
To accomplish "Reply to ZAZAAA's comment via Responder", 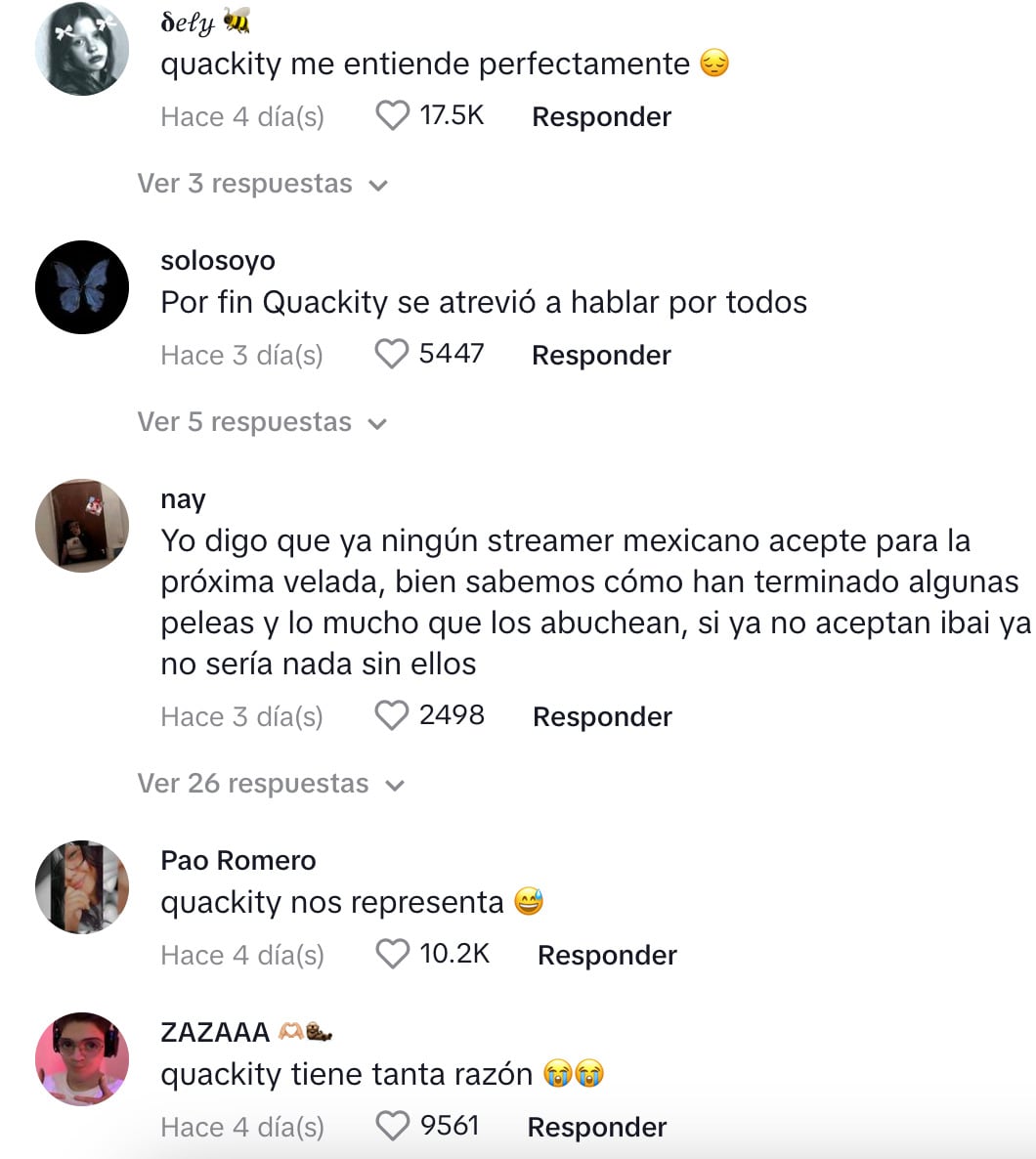I will coord(597,1128).
